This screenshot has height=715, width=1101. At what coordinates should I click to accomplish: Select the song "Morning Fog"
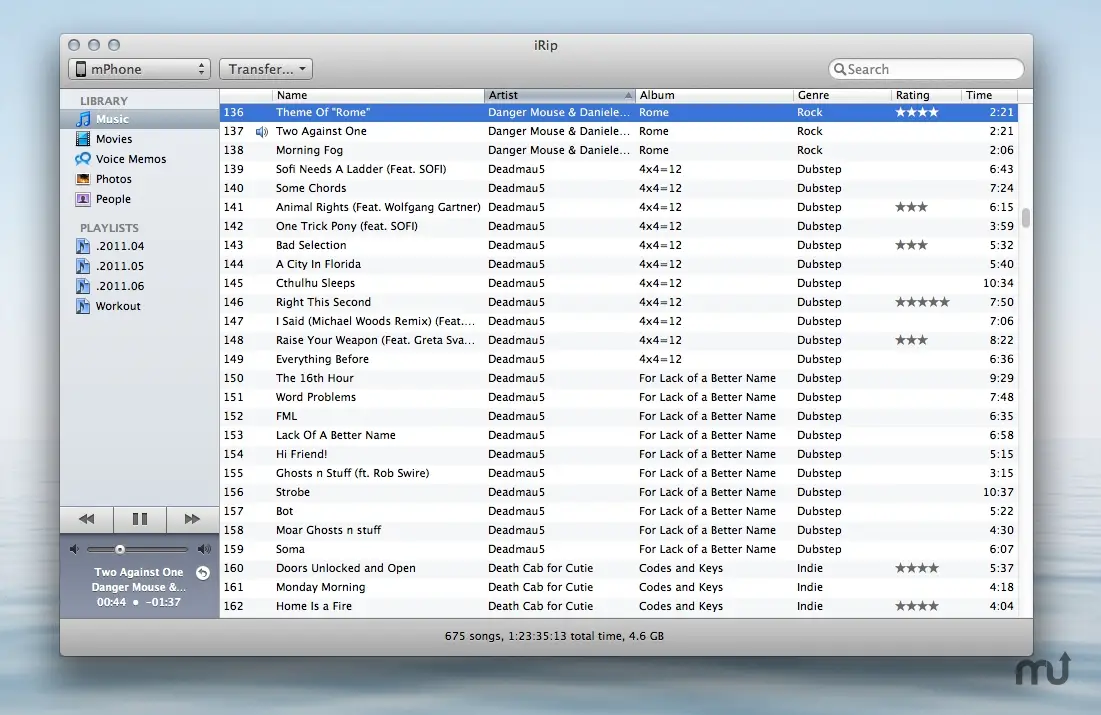point(619,150)
